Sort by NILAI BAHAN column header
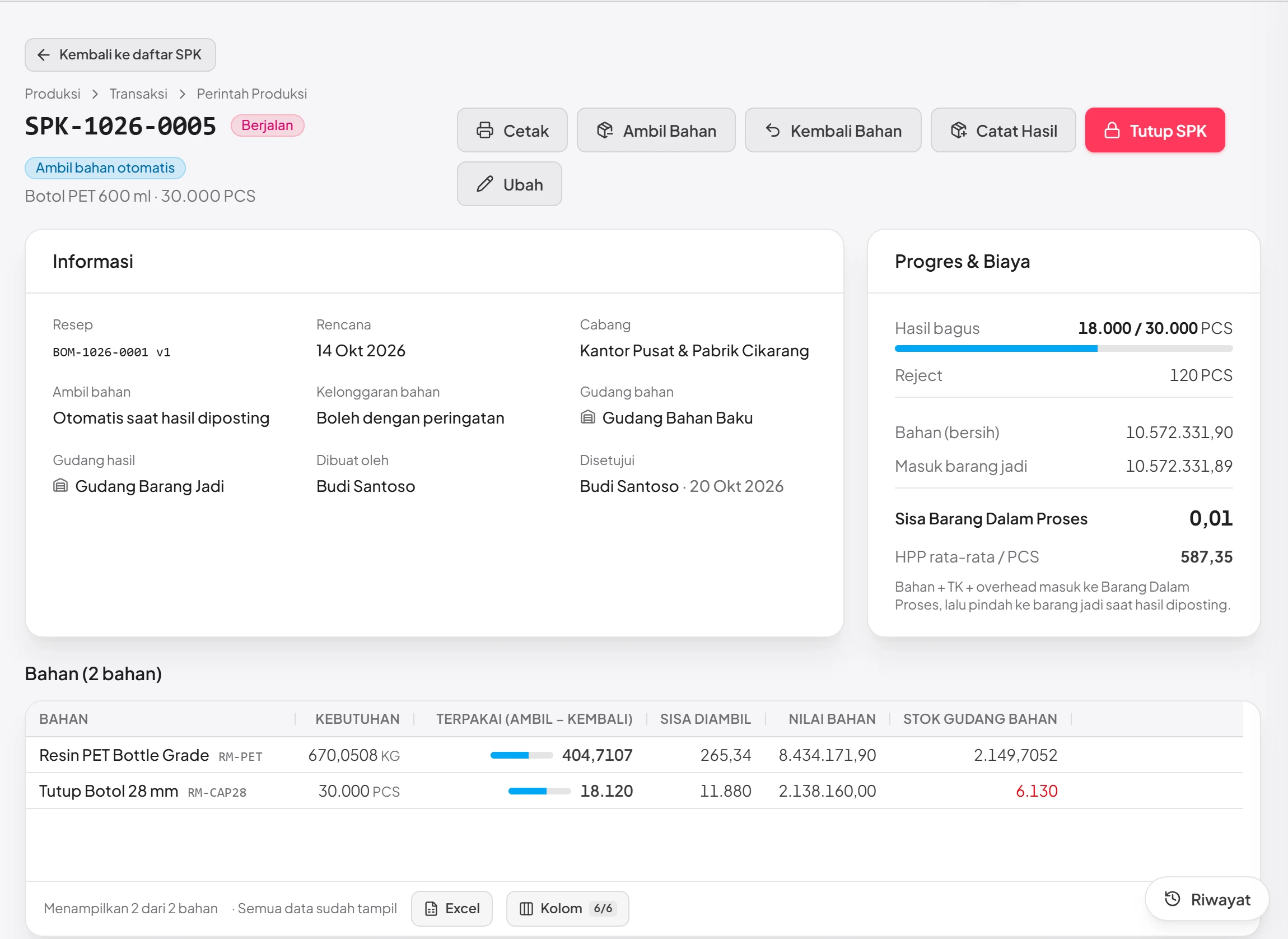Image resolution: width=1288 pixels, height=939 pixels. [832, 719]
